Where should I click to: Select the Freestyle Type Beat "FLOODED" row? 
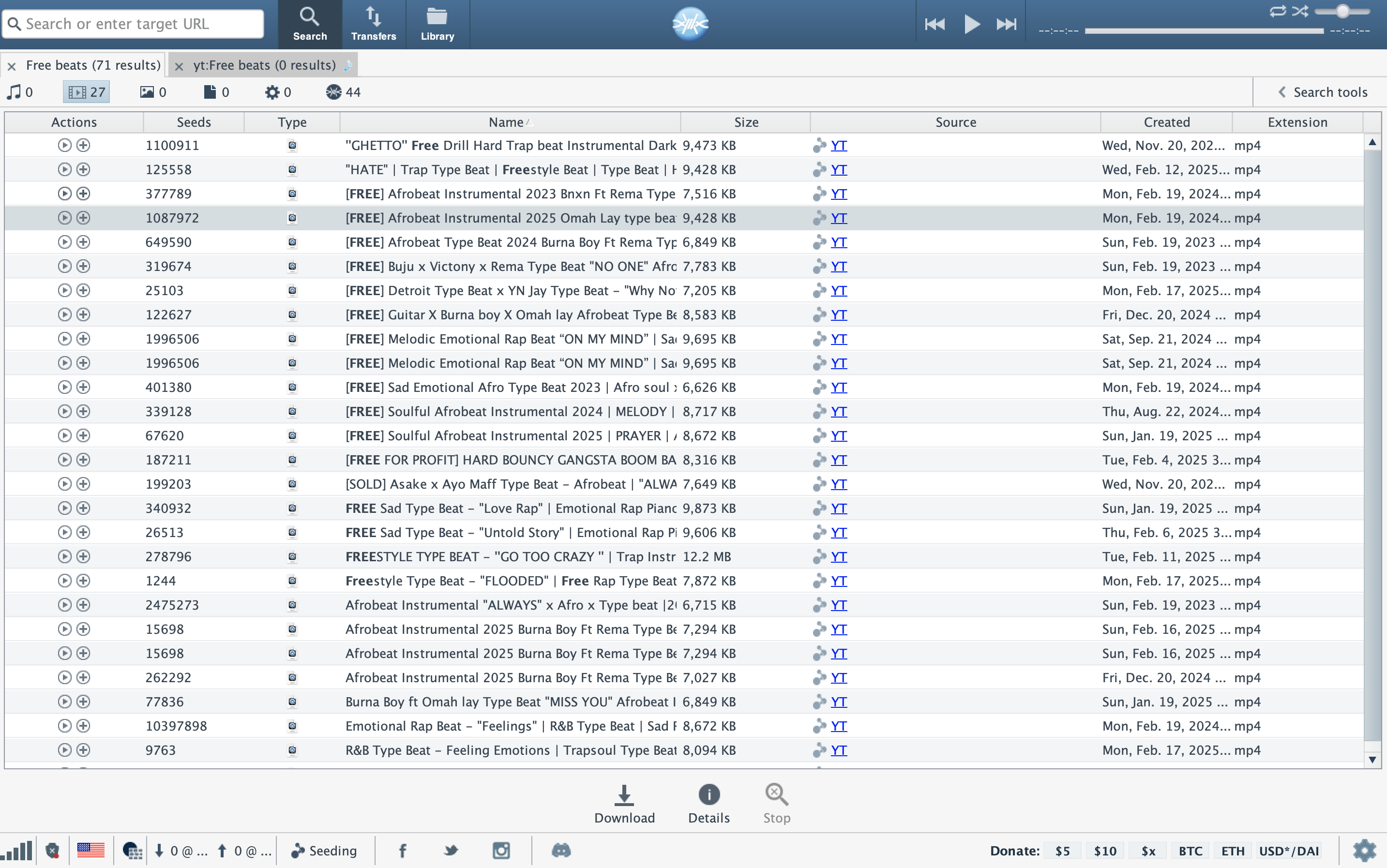[684, 581]
